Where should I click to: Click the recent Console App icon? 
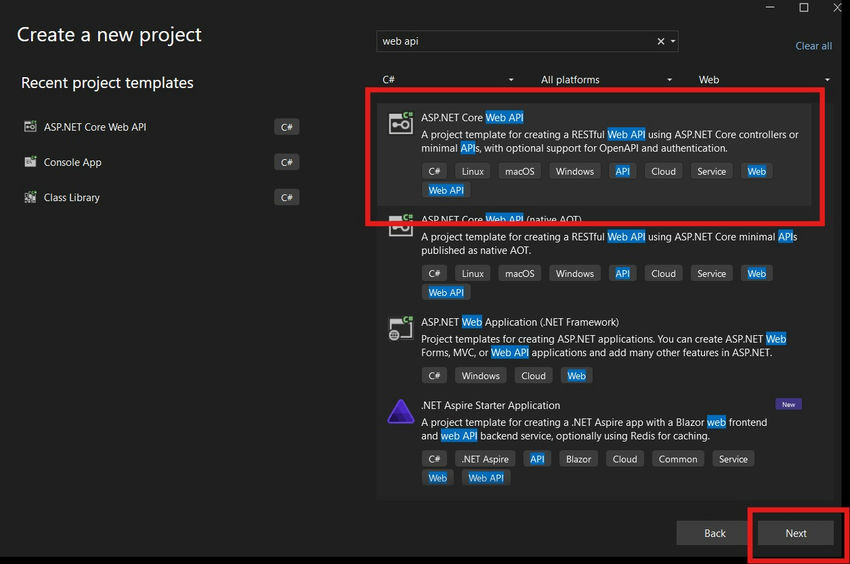coord(29,162)
